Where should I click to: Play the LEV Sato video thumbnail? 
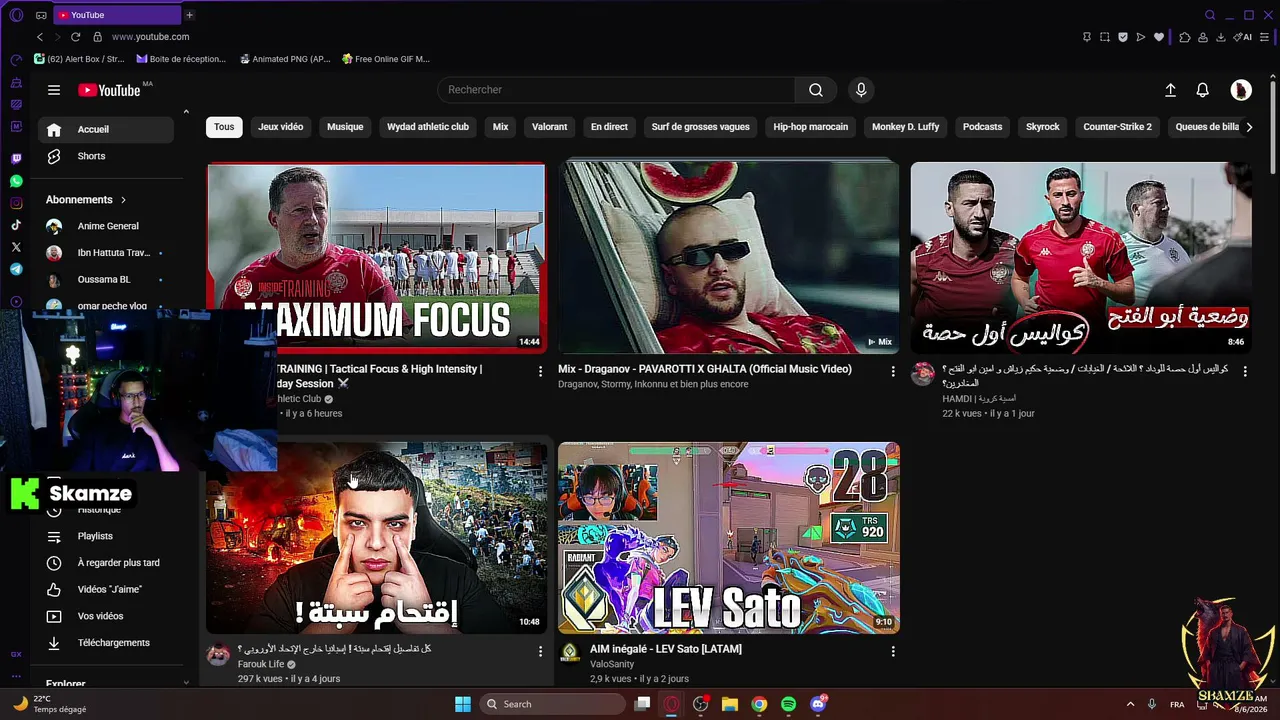tap(729, 538)
